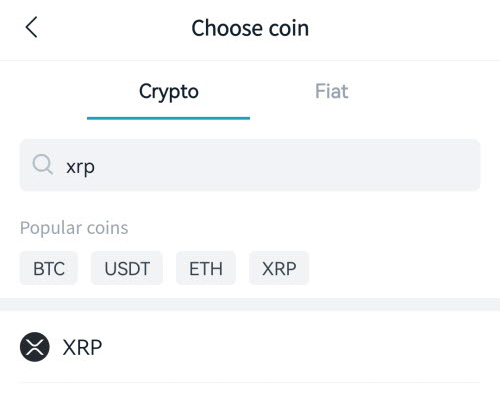500x411 pixels.
Task: Select ETH popular coin chip
Action: pos(206,268)
